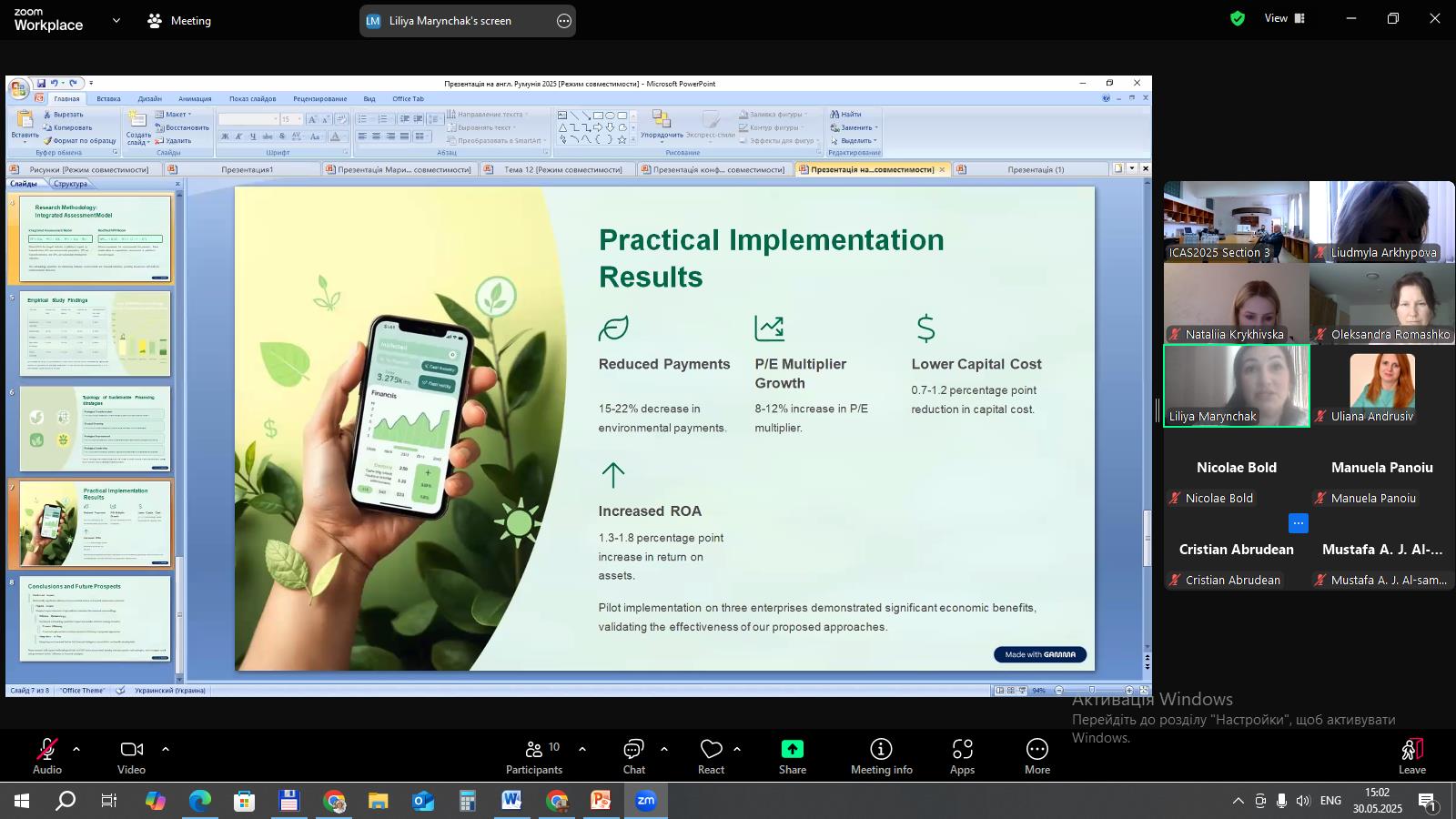
Task: Open the Zoom Chat panel
Action: (634, 757)
